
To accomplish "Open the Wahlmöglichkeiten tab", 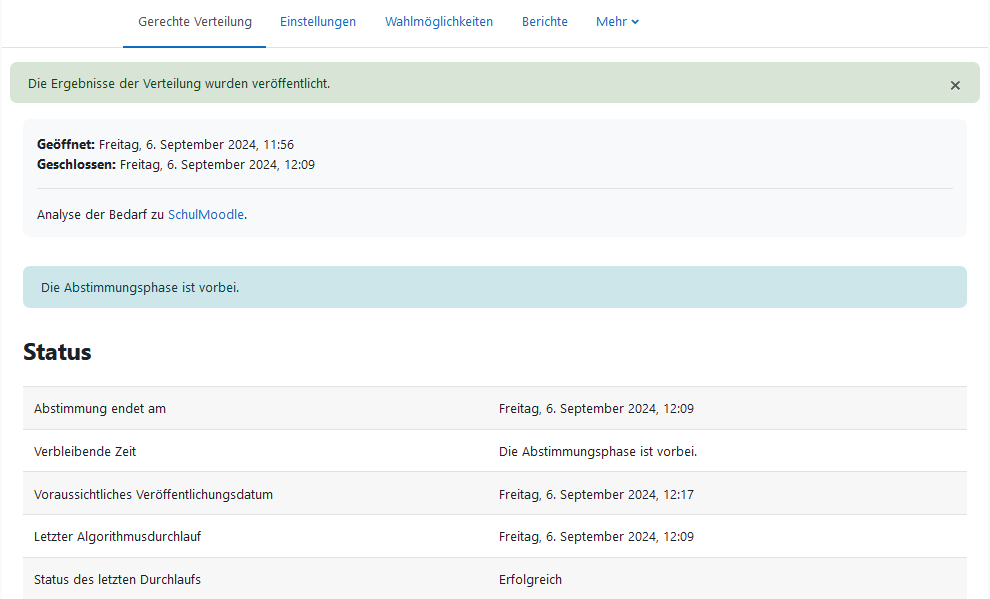I will [x=439, y=22].
